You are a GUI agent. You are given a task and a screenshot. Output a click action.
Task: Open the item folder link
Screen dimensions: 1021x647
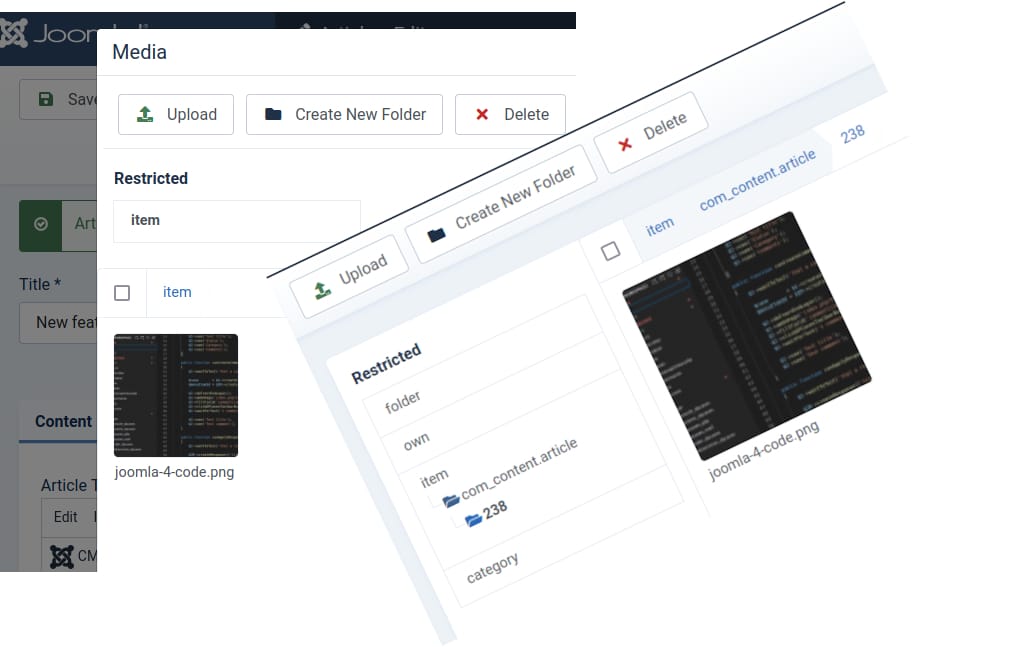[x=176, y=292]
